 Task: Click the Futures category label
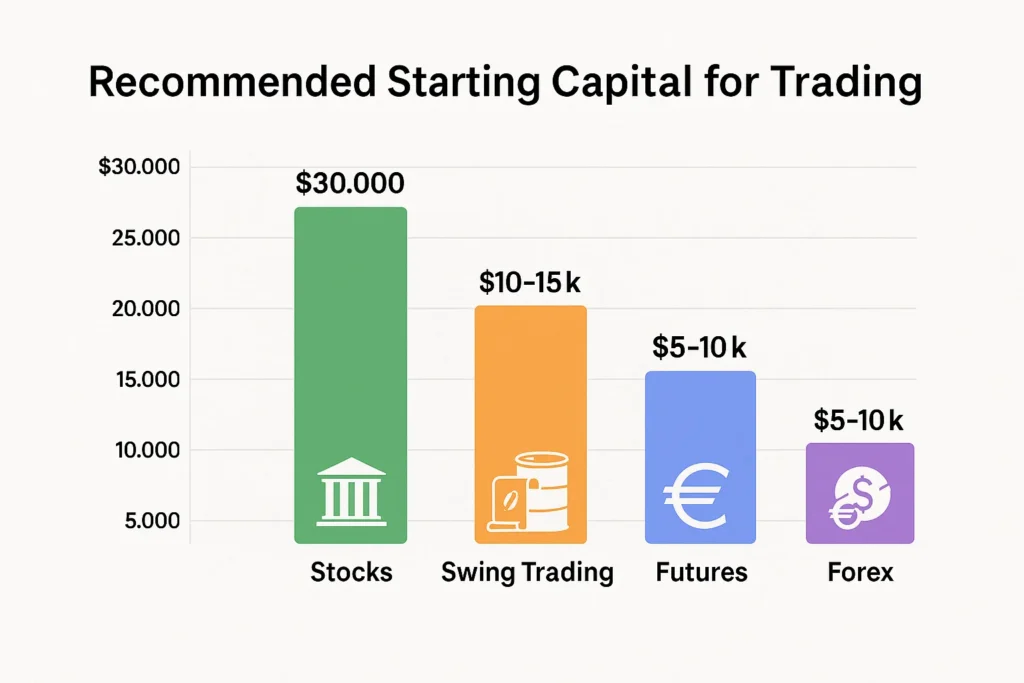click(701, 573)
